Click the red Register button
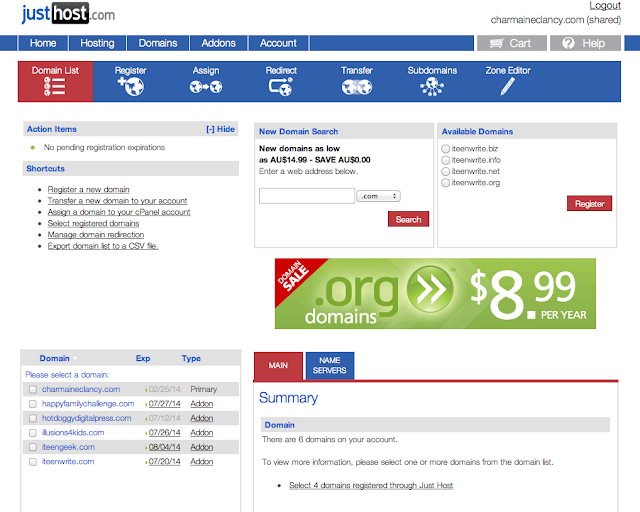This screenshot has width=640, height=512. pyautogui.click(x=589, y=203)
